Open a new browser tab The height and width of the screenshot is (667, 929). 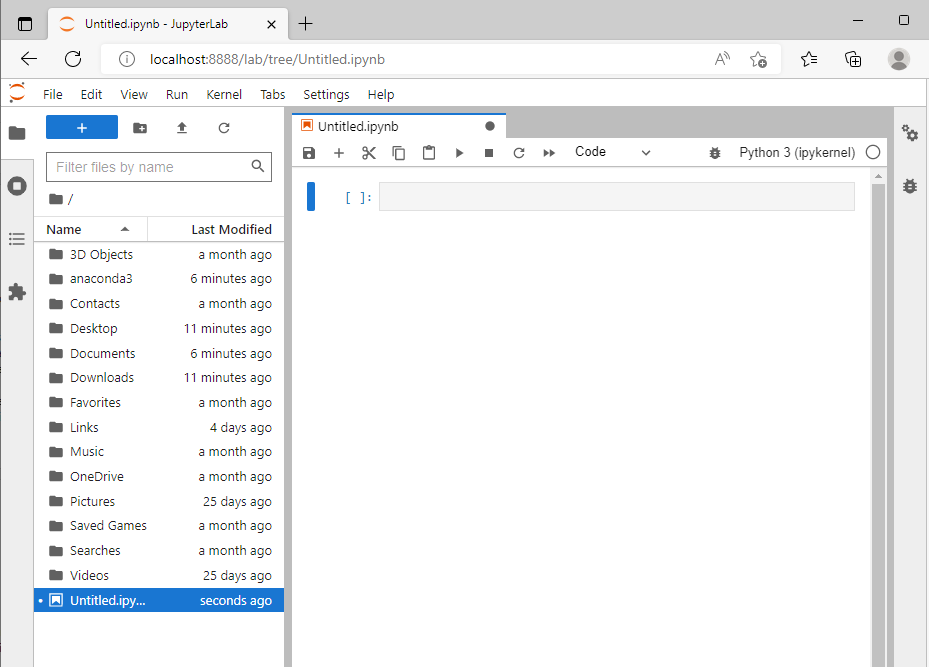(x=305, y=24)
